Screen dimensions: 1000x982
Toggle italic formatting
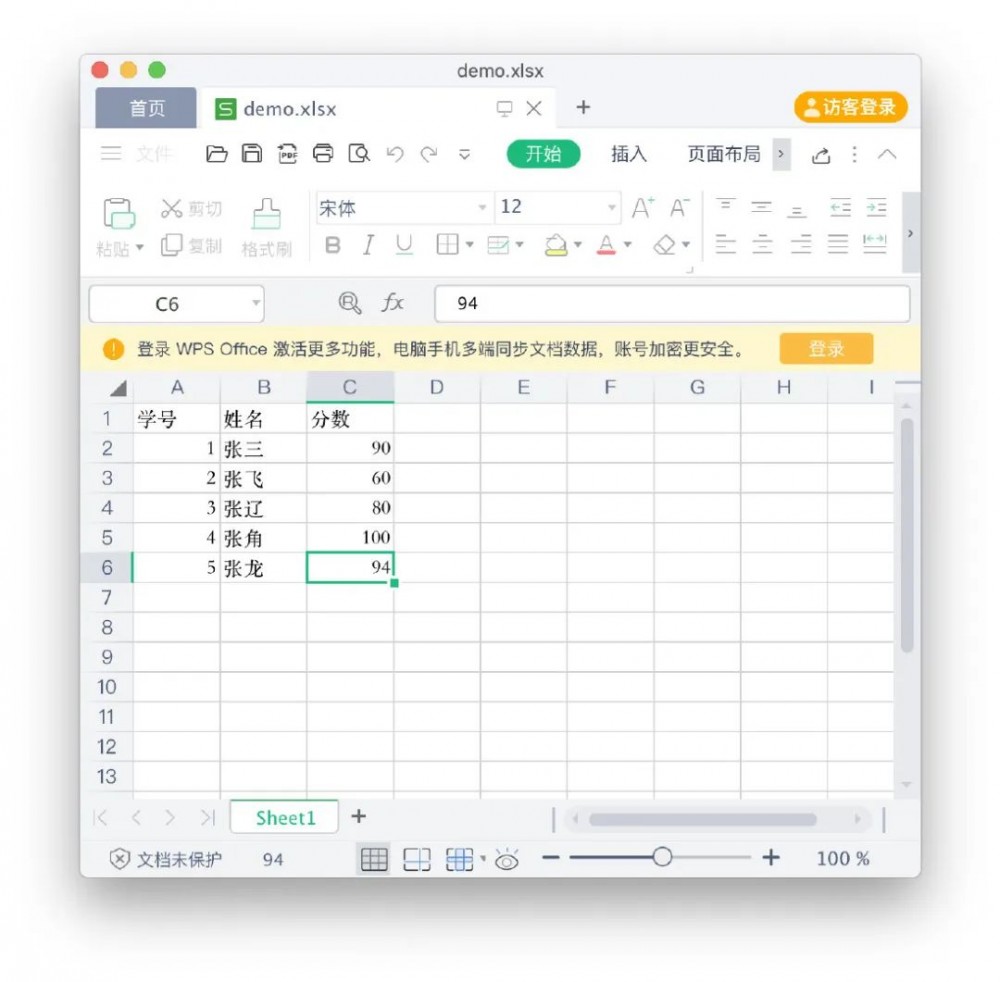[x=368, y=244]
